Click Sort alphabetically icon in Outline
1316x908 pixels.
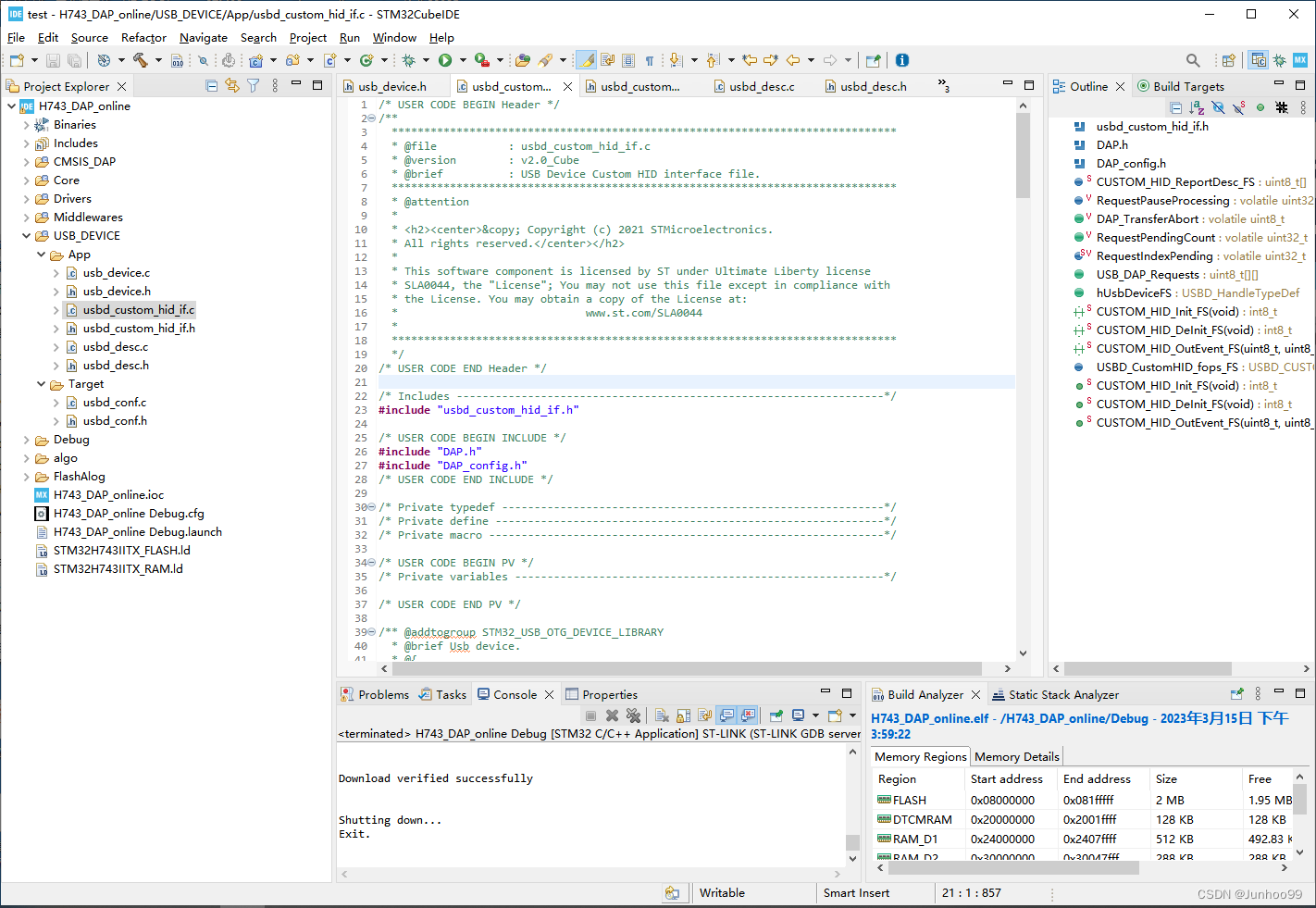pyautogui.click(x=1197, y=107)
